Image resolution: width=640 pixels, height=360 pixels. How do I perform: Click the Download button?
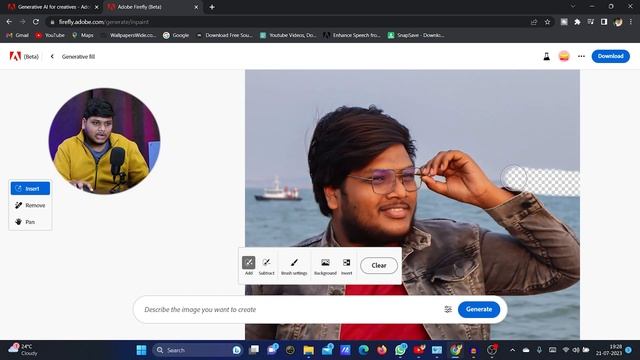[x=611, y=56]
